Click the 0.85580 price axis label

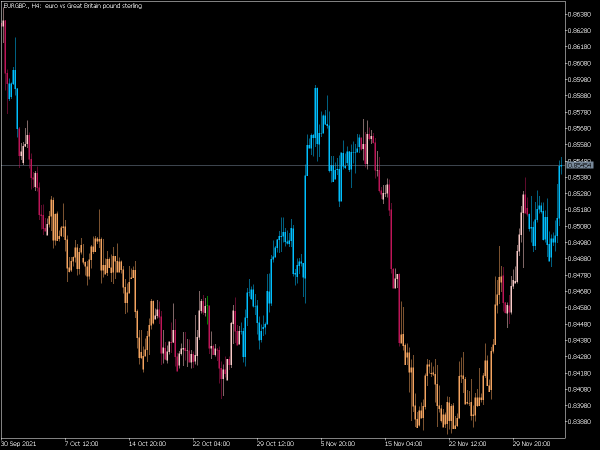click(x=579, y=145)
